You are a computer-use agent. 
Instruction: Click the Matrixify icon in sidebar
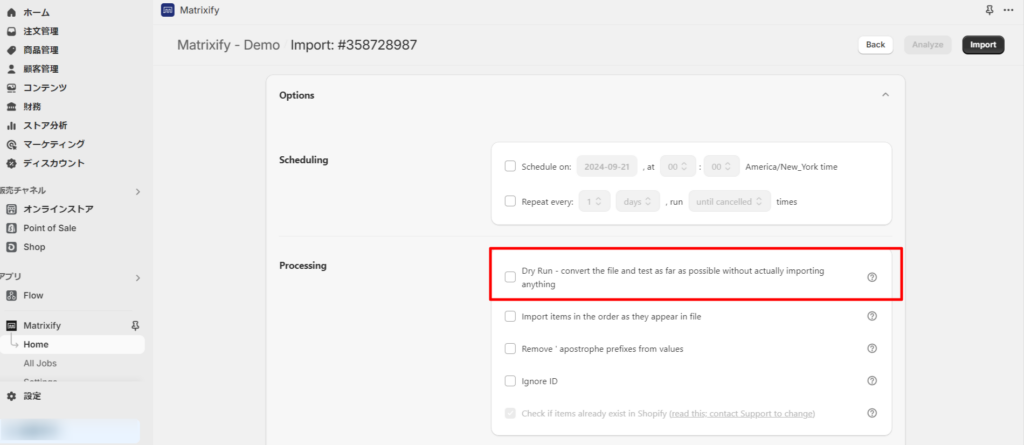tap(11, 325)
